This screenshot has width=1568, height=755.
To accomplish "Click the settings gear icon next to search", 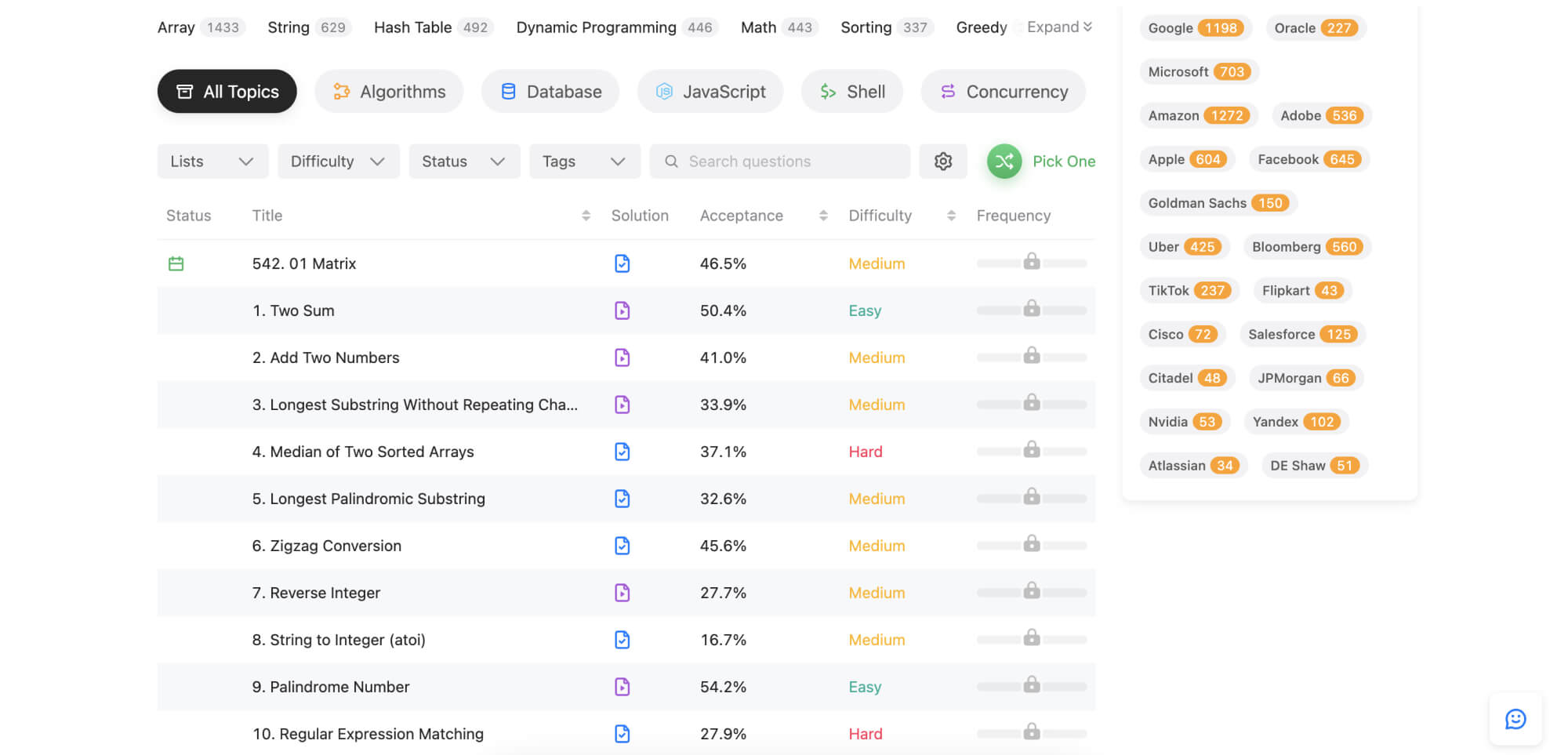I will (942, 162).
